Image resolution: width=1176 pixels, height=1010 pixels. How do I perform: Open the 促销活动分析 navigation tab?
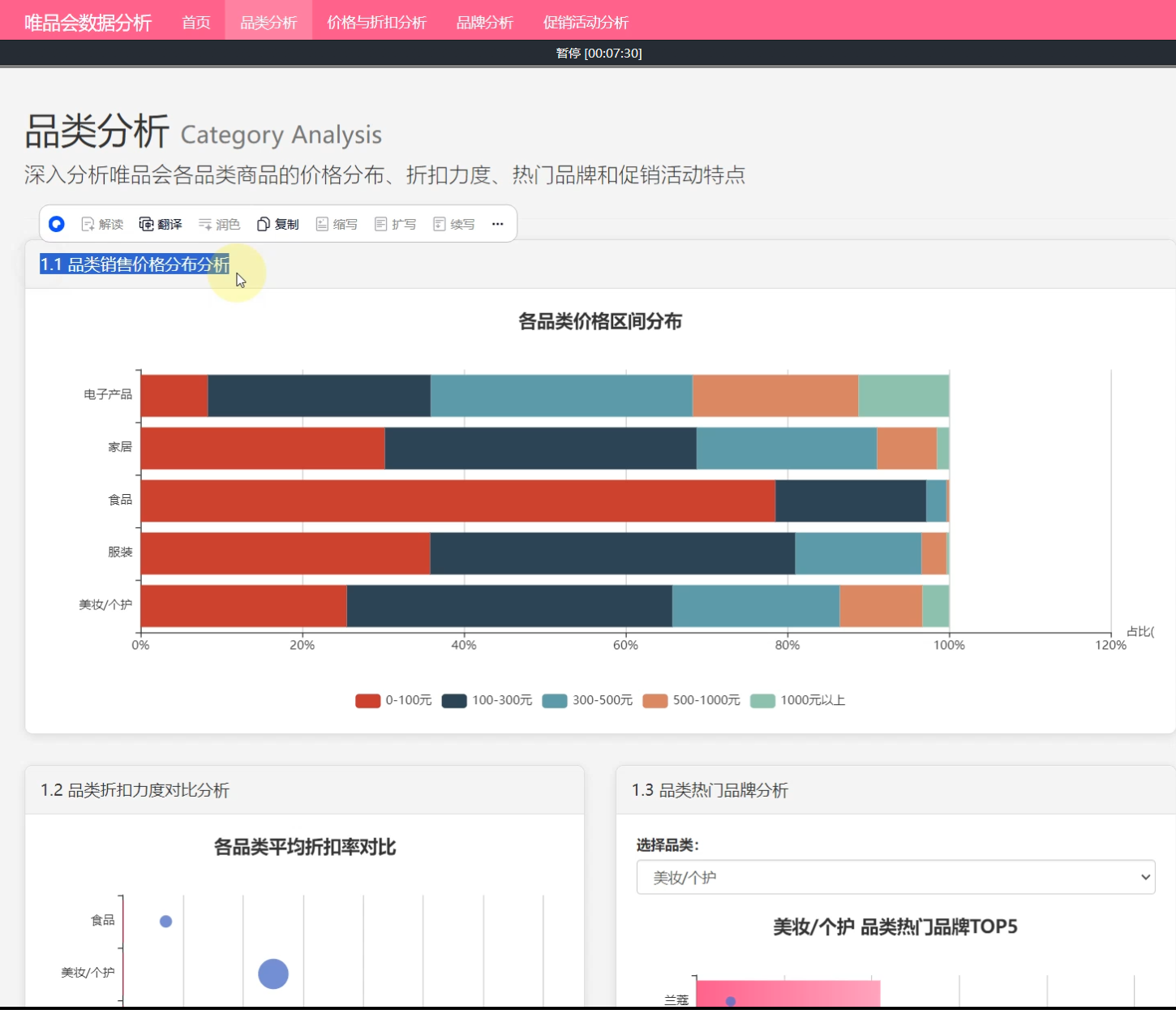(586, 23)
